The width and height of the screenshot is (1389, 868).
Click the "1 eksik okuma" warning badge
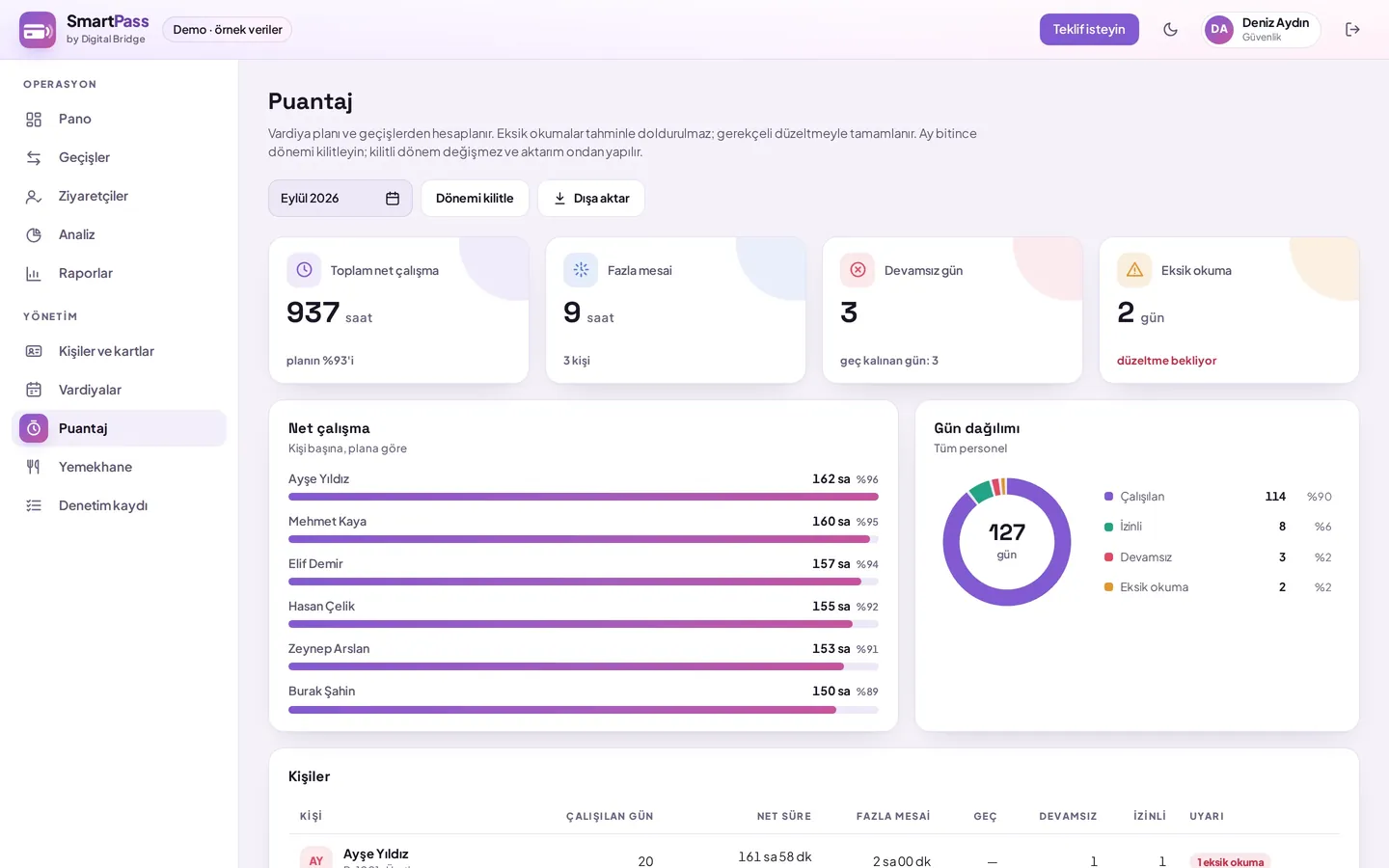1230,861
